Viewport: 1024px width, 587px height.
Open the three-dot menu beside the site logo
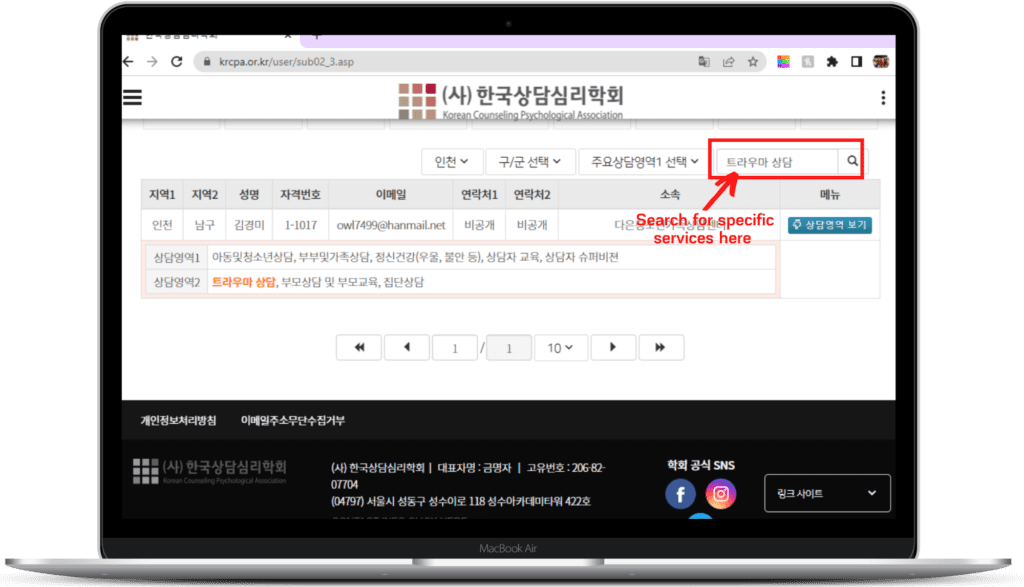point(882,97)
